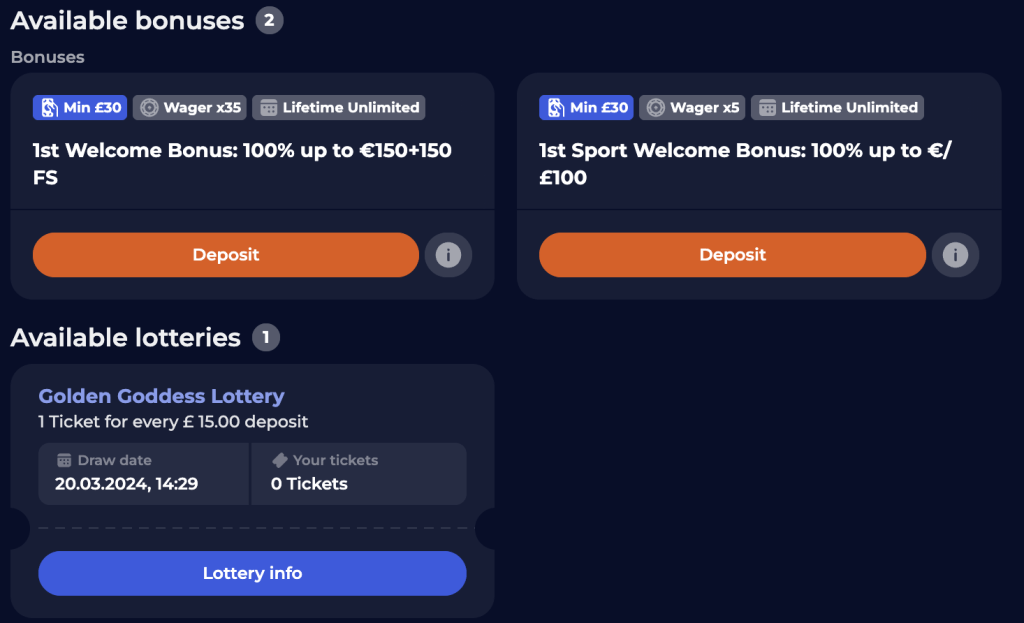Toggle the Lifetime Unlimited badge on the Sport bonus
The image size is (1024, 623).
[x=837, y=107]
